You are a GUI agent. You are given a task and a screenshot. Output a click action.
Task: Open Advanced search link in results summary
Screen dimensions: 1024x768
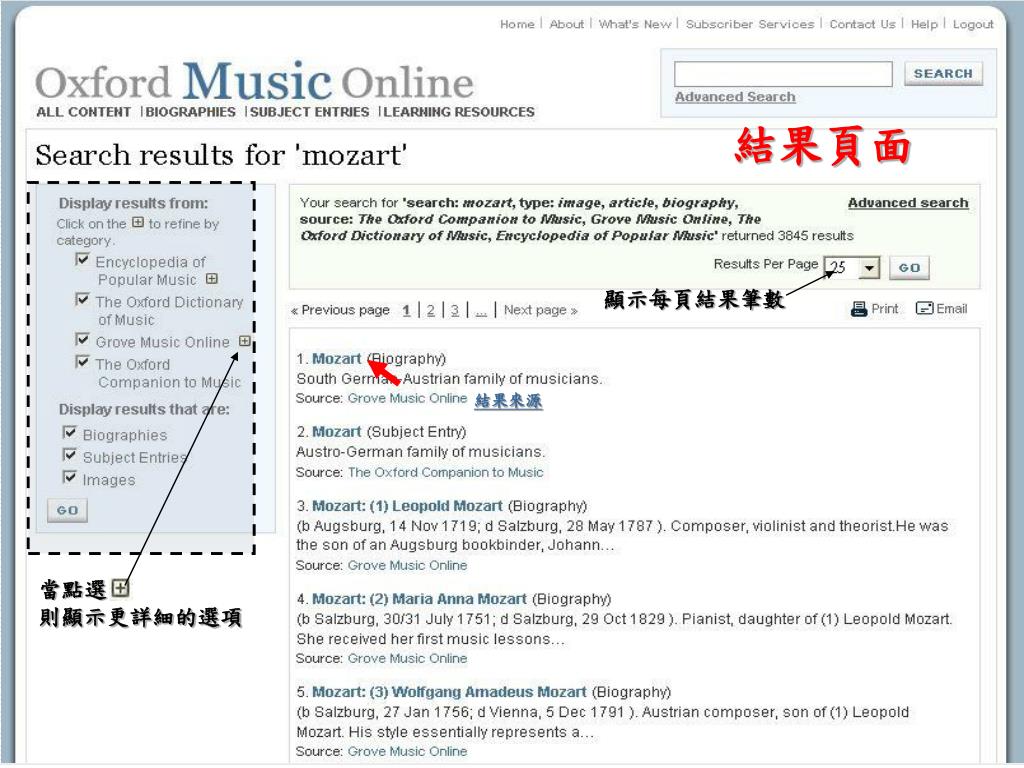click(x=908, y=202)
